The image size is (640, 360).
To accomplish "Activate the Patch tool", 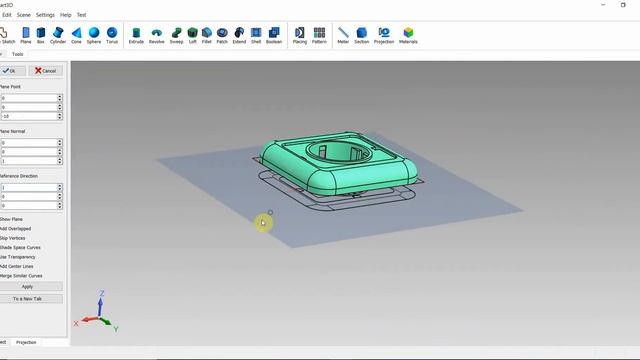I will tap(222, 35).
